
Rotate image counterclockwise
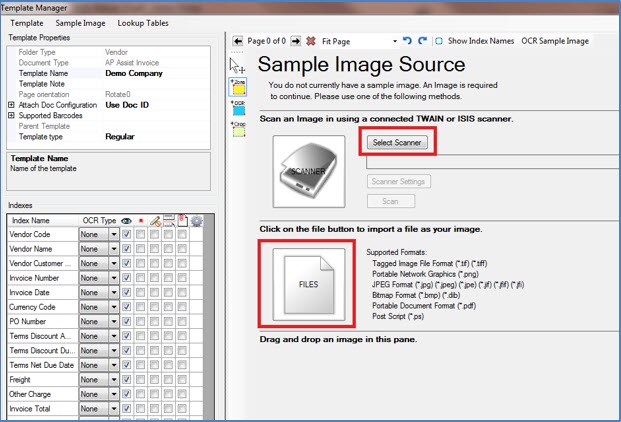(407, 41)
